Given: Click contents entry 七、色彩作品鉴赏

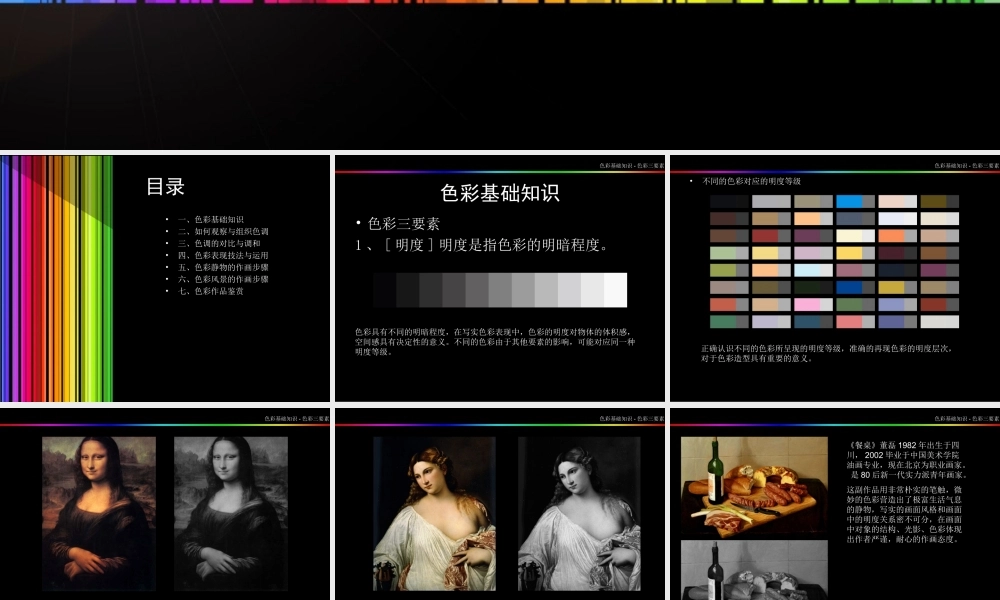Looking at the screenshot, I should pos(210,291).
